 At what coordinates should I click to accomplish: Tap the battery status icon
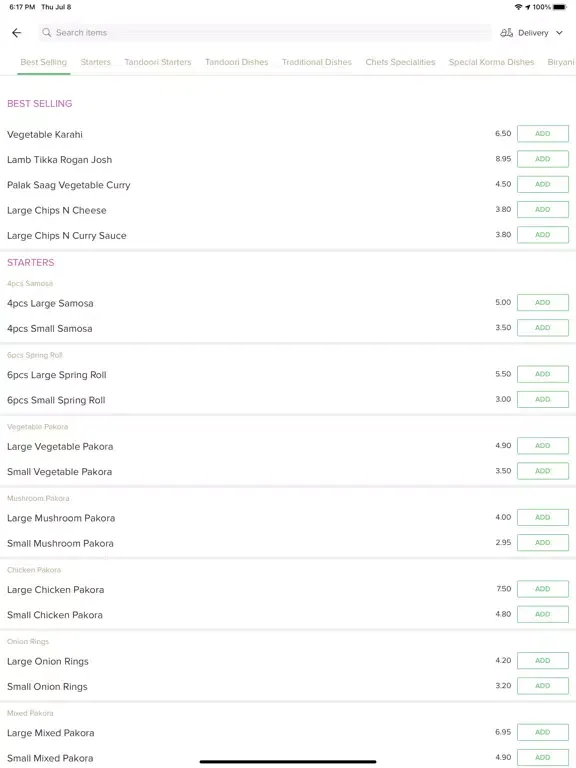coord(560,7)
